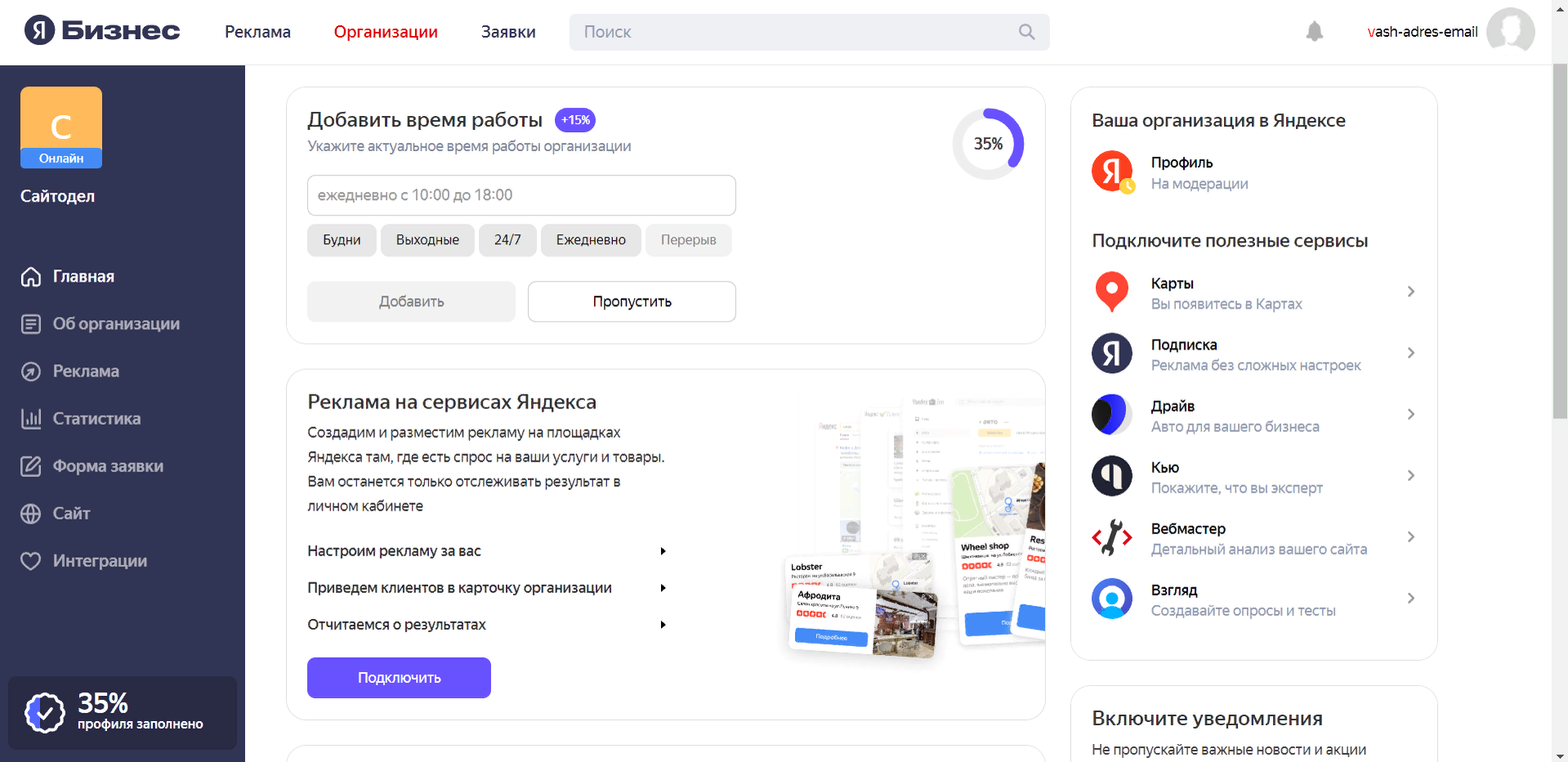Image resolution: width=1568 pixels, height=762 pixels.
Task: Open the Сайтодел organization name
Action: pos(57,196)
